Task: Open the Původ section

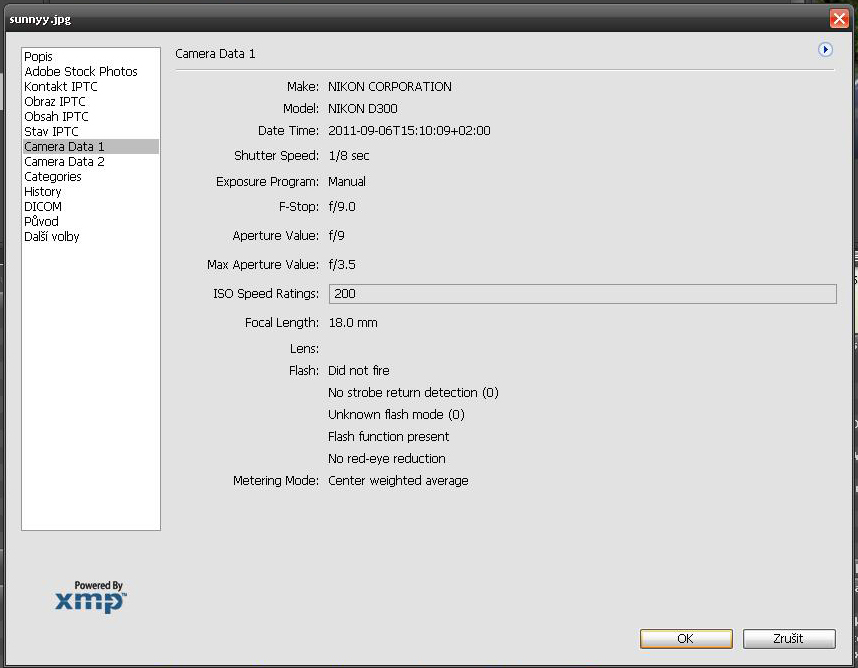Action: pos(42,222)
